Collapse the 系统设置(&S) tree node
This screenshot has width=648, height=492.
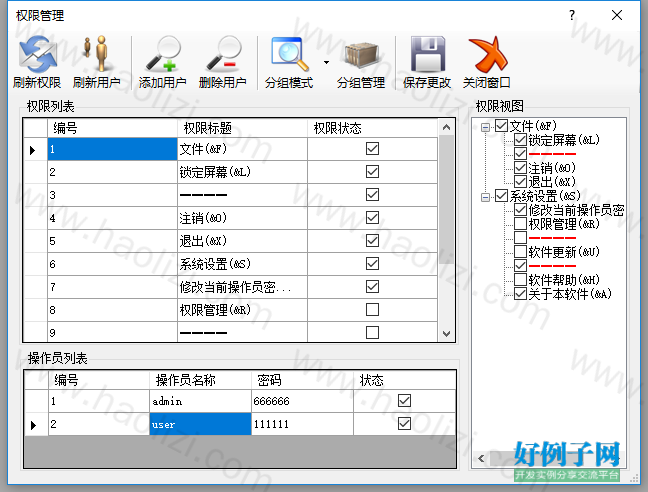[486, 197]
